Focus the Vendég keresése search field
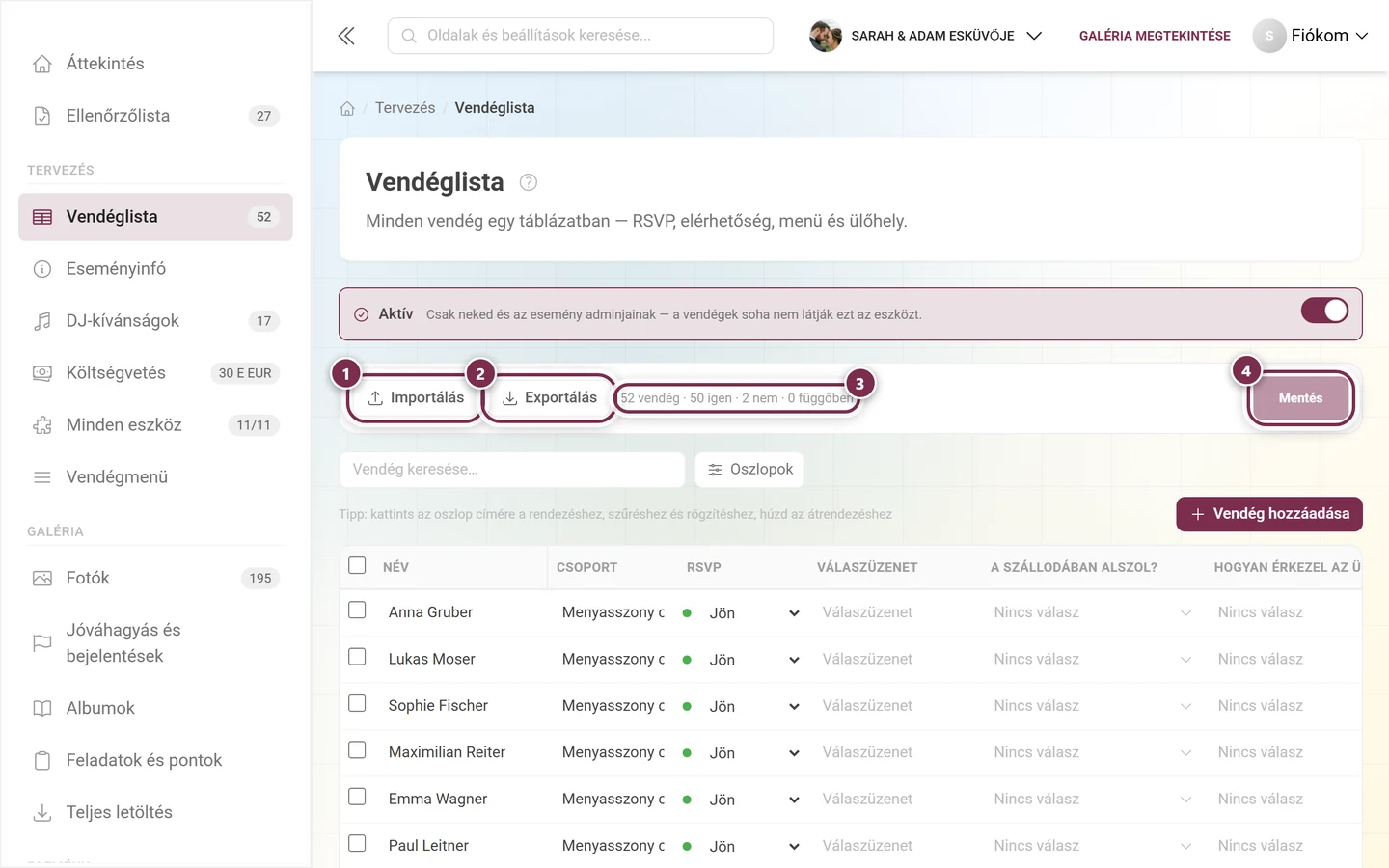This screenshot has height=868, width=1389. pyautogui.click(x=512, y=470)
